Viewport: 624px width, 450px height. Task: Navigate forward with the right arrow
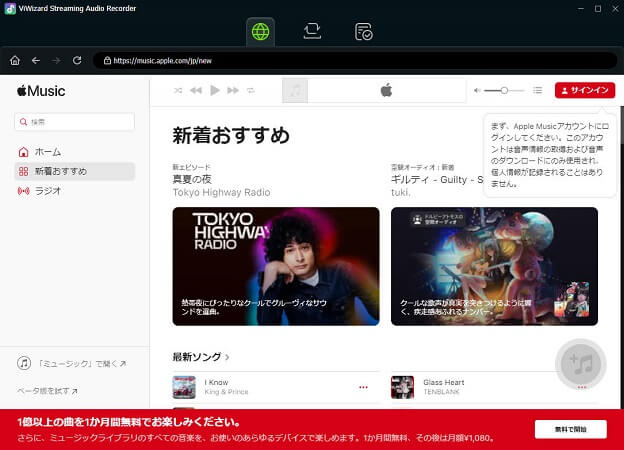(x=57, y=60)
